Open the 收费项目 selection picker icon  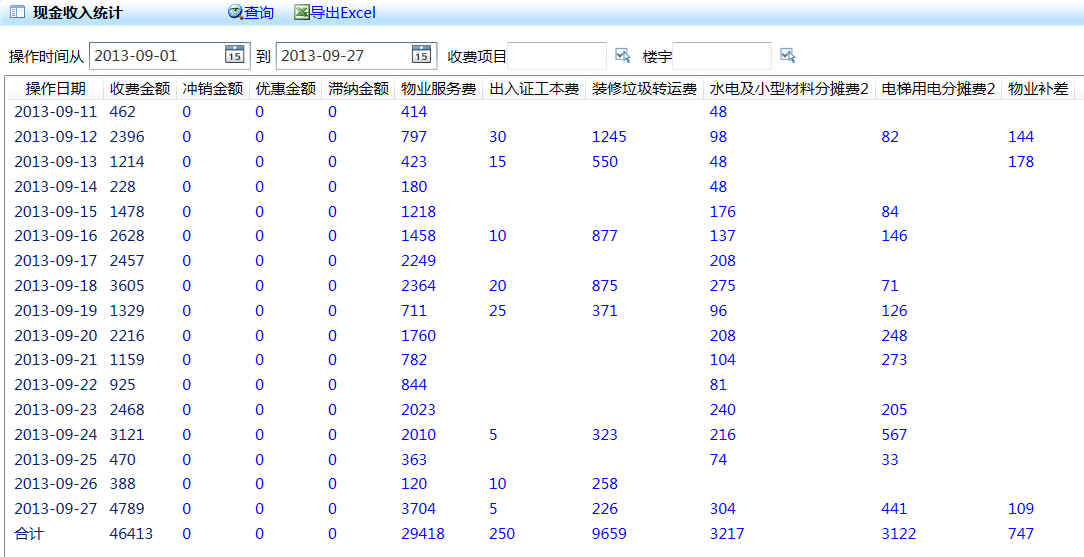[622, 55]
